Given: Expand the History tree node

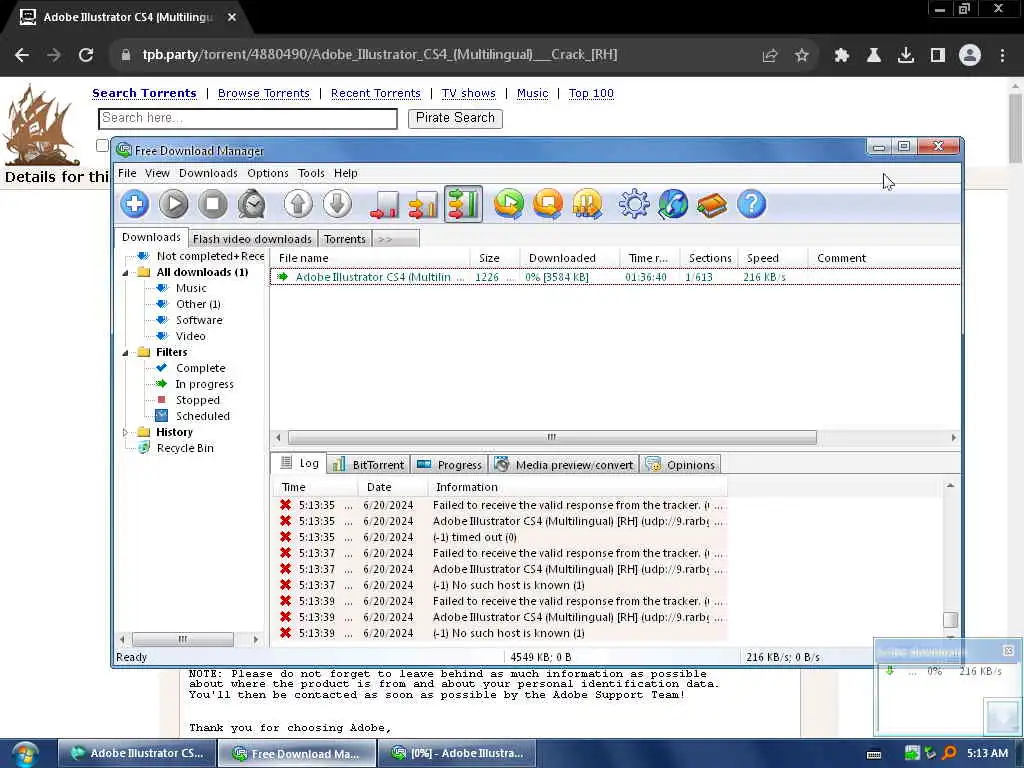Looking at the screenshot, I should tap(125, 432).
